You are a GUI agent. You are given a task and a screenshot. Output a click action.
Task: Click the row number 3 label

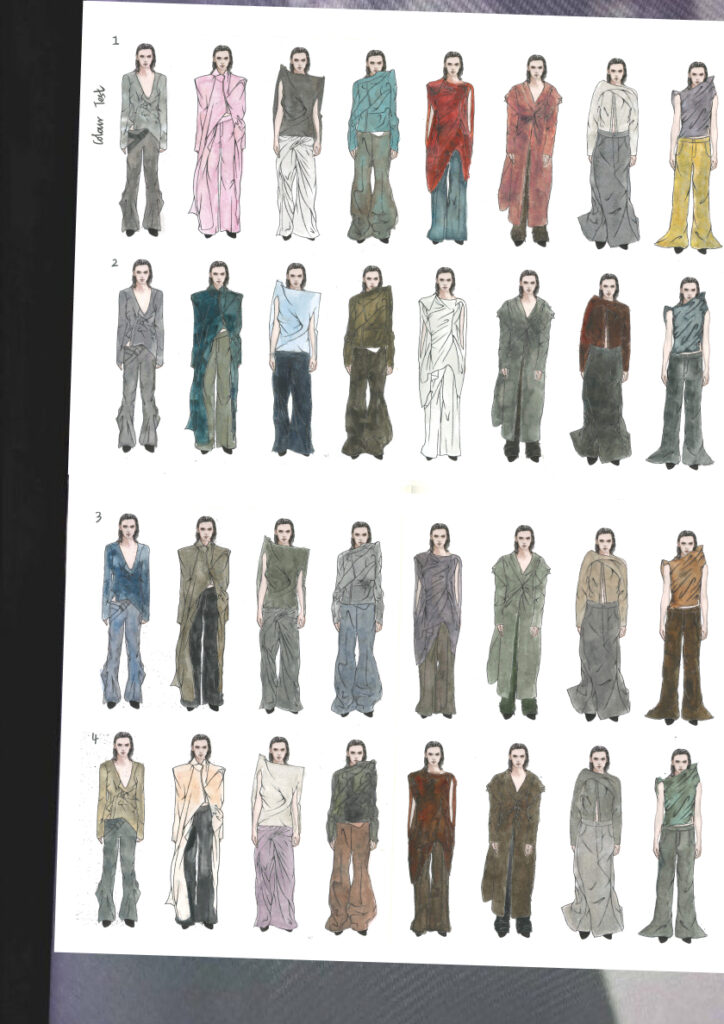click(98, 517)
